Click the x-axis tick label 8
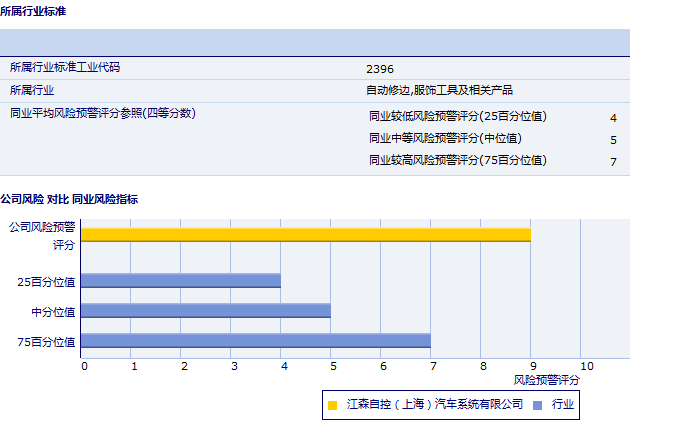The width and height of the screenshot is (698, 426). tap(483, 366)
